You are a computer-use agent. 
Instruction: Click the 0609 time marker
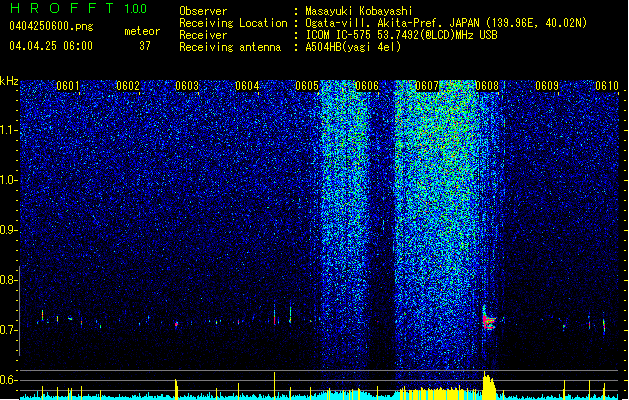547,86
